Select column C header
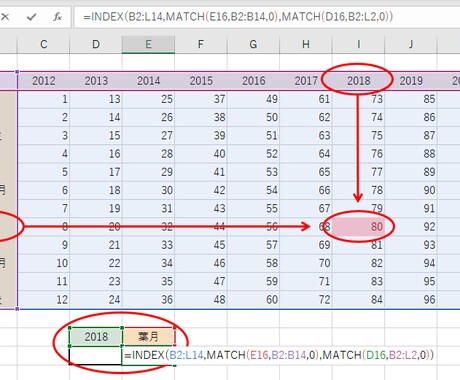 pyautogui.click(x=44, y=44)
